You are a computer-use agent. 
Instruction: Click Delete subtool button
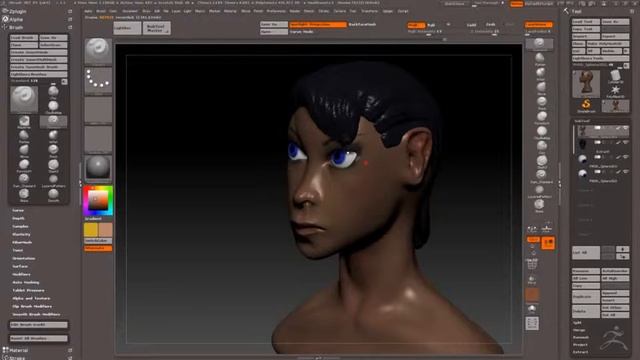(586, 311)
